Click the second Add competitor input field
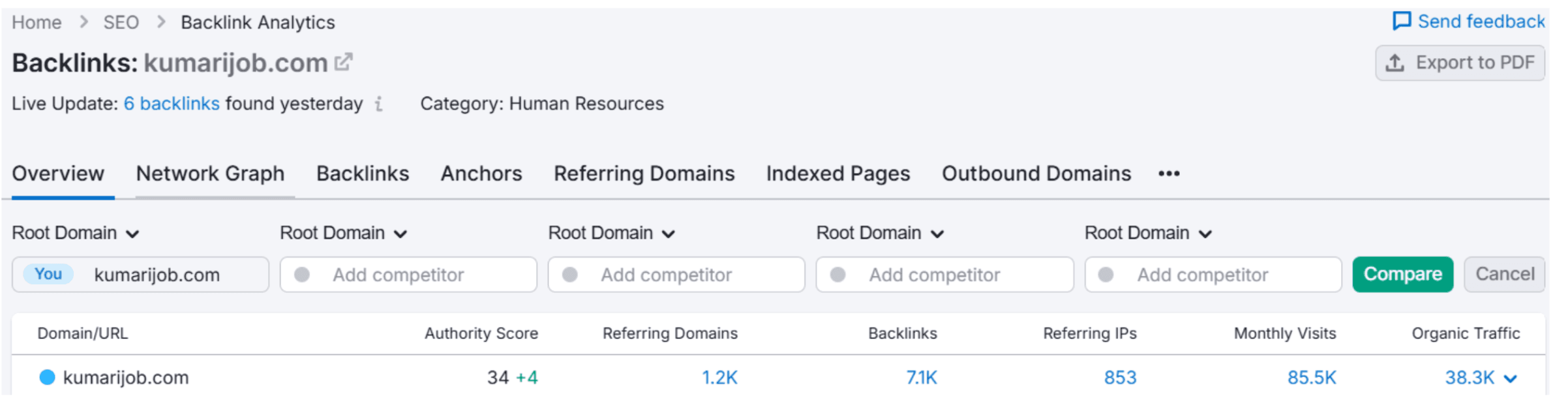 [x=676, y=275]
